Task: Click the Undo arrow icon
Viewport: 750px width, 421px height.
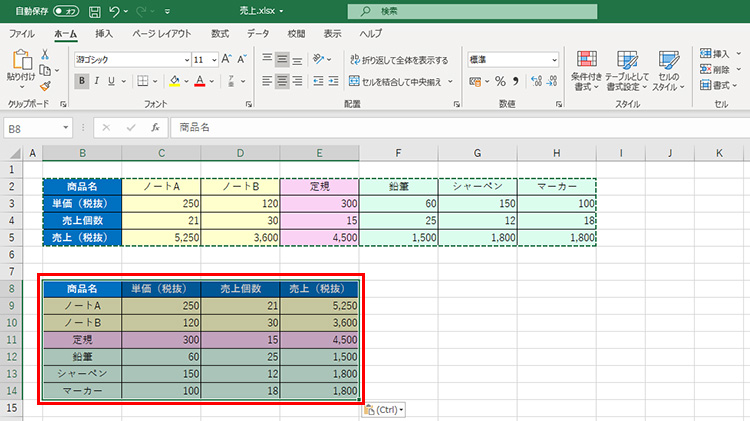Action: [115, 12]
